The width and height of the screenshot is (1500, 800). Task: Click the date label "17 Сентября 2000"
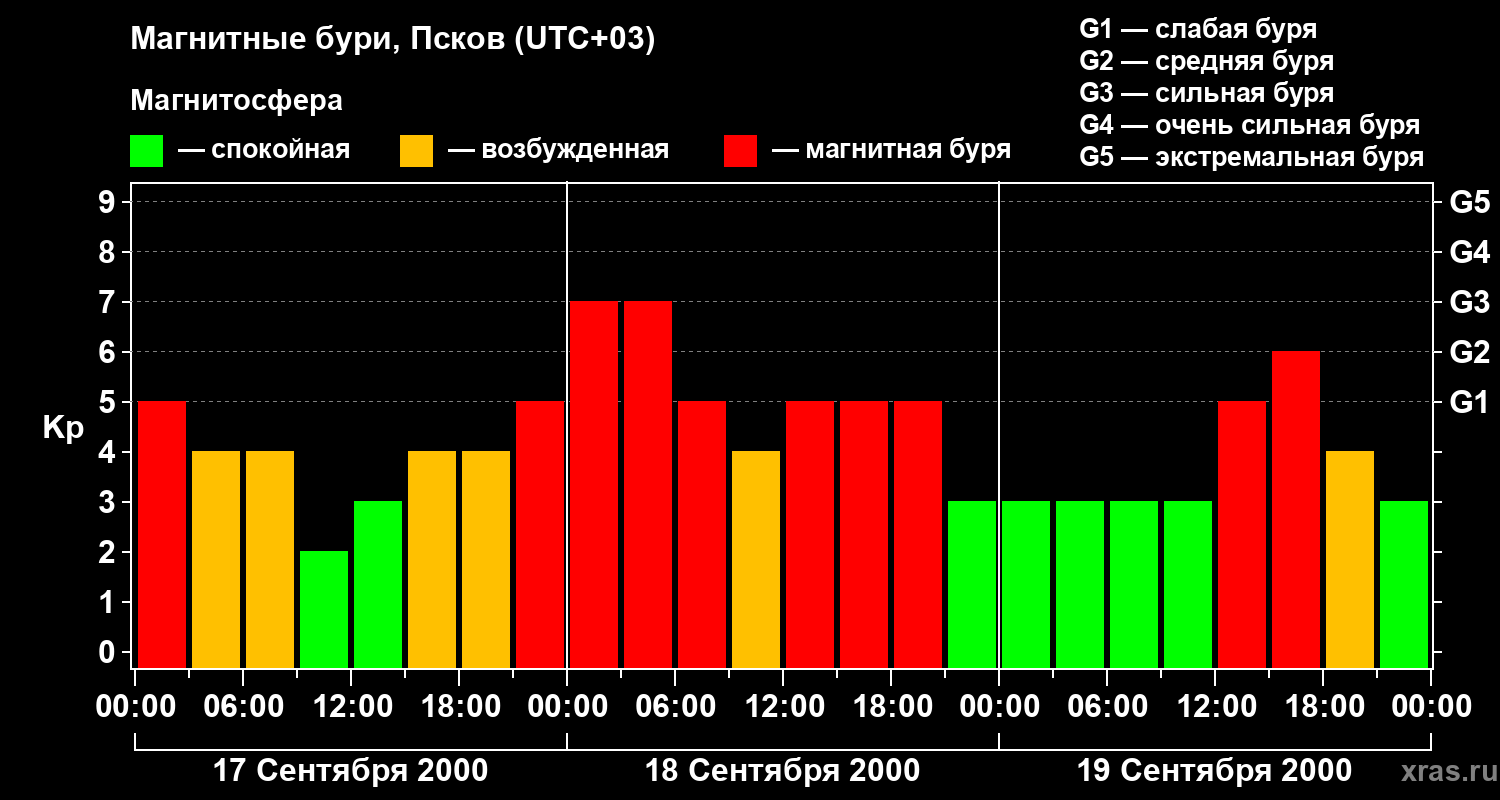click(x=351, y=771)
